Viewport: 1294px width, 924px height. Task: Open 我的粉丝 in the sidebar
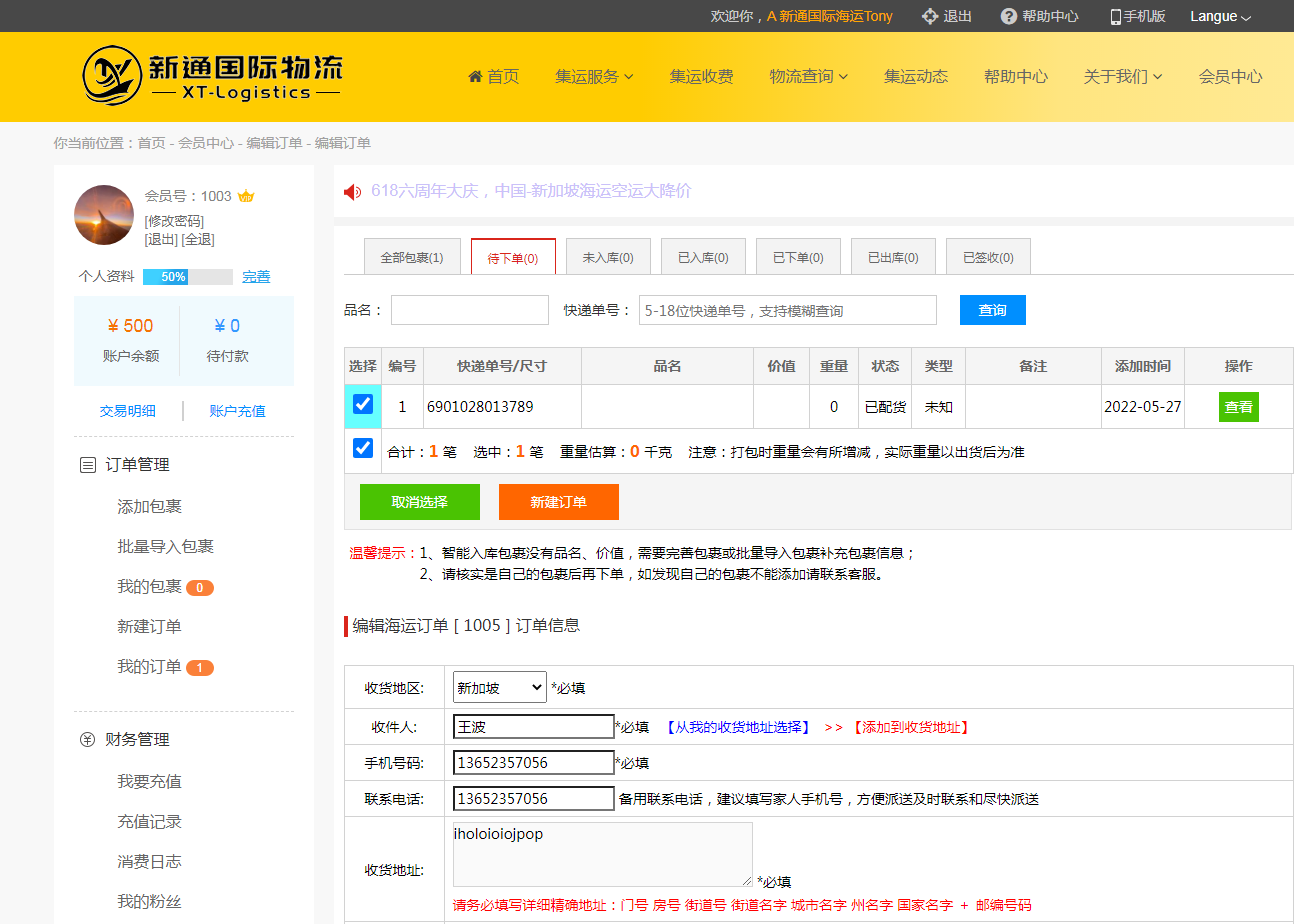150,902
